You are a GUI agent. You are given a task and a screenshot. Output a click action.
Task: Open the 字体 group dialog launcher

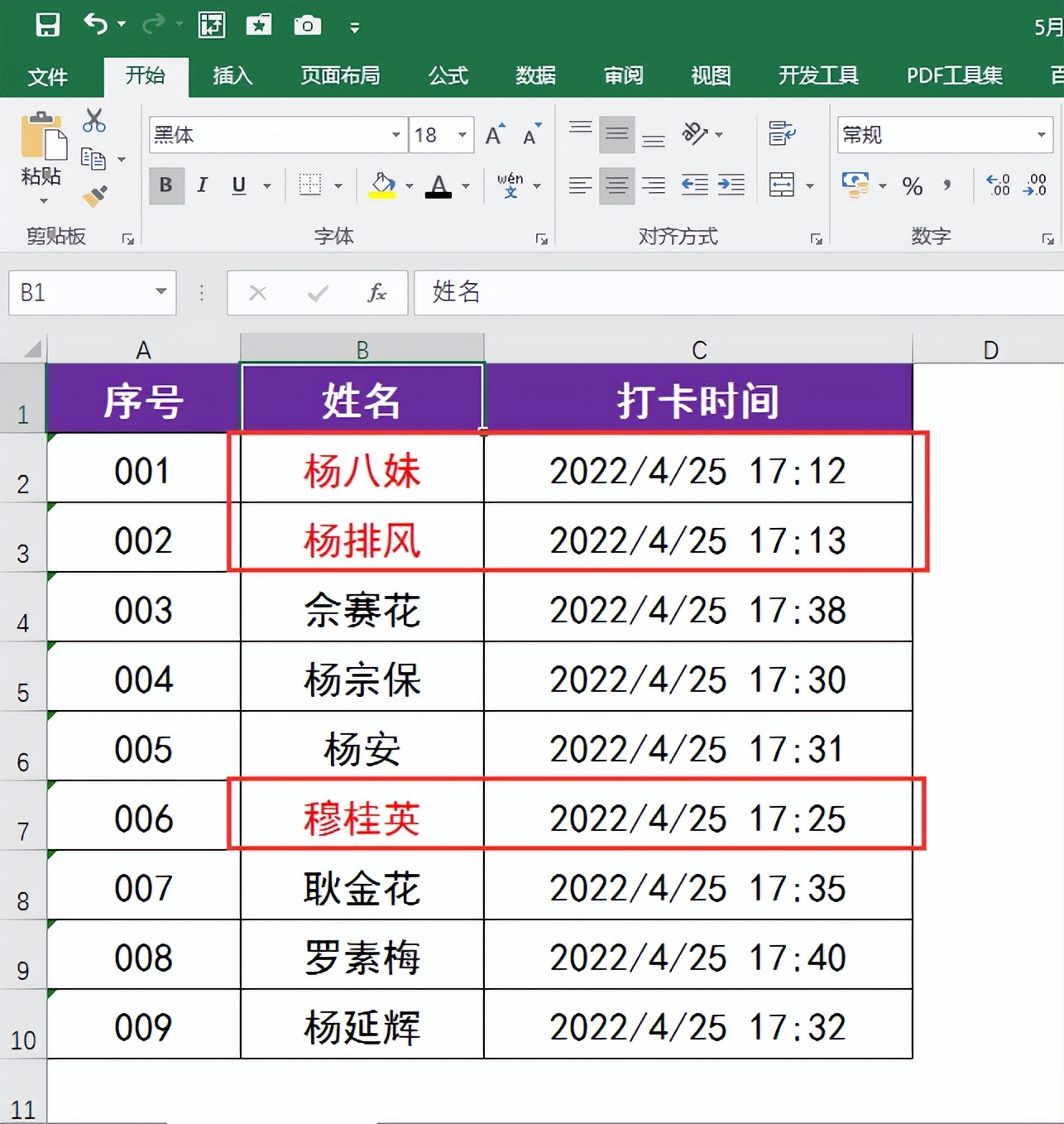(x=542, y=239)
